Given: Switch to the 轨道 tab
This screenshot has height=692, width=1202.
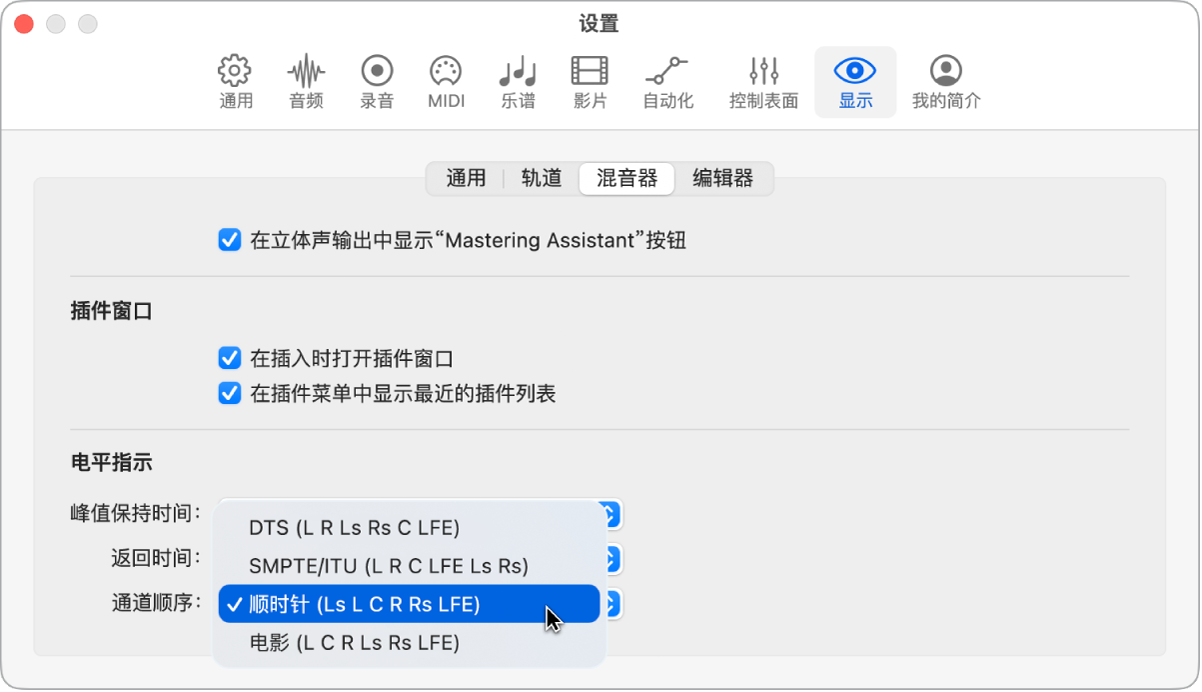Looking at the screenshot, I should click(540, 179).
